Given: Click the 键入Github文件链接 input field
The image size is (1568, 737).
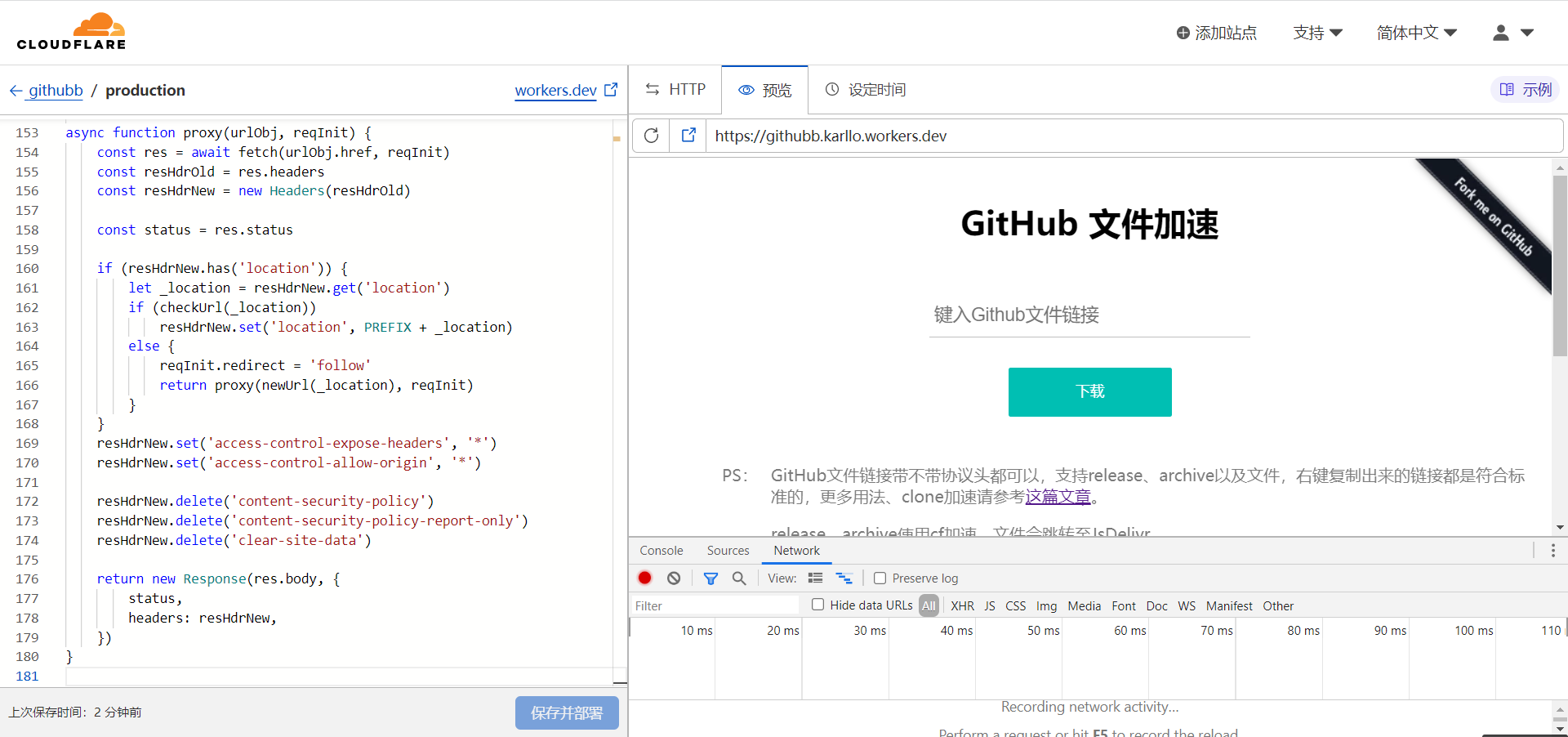Looking at the screenshot, I should pos(1089,315).
